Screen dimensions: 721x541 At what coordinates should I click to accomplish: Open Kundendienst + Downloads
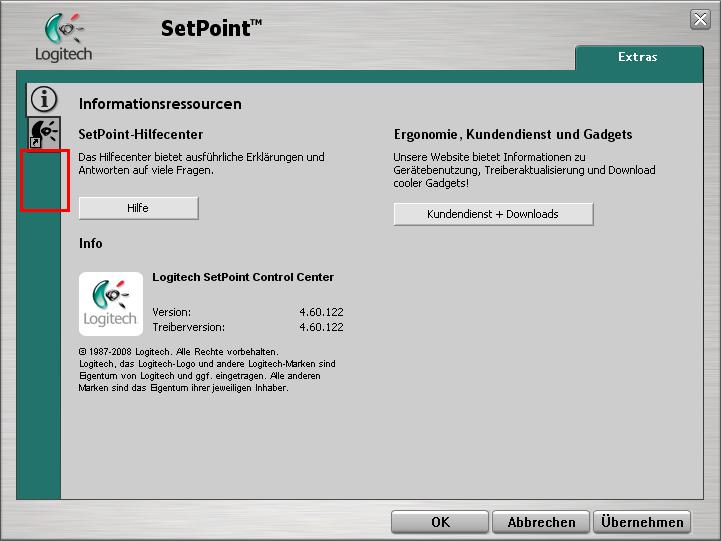pos(493,214)
